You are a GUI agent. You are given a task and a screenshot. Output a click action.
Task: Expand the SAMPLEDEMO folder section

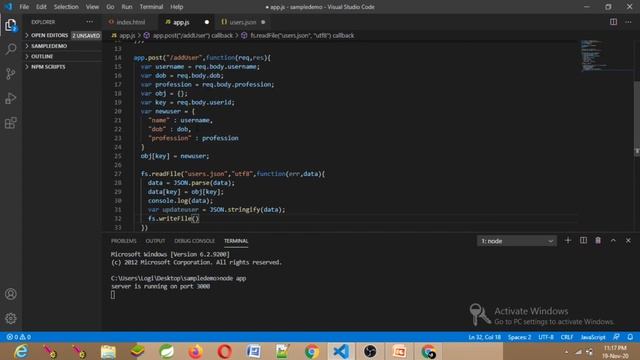tap(62, 46)
